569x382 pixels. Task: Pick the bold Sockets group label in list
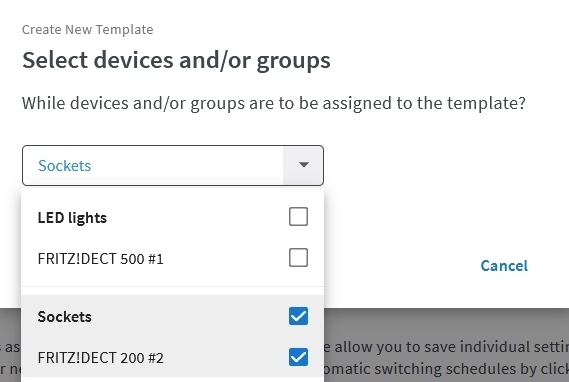coord(65,317)
